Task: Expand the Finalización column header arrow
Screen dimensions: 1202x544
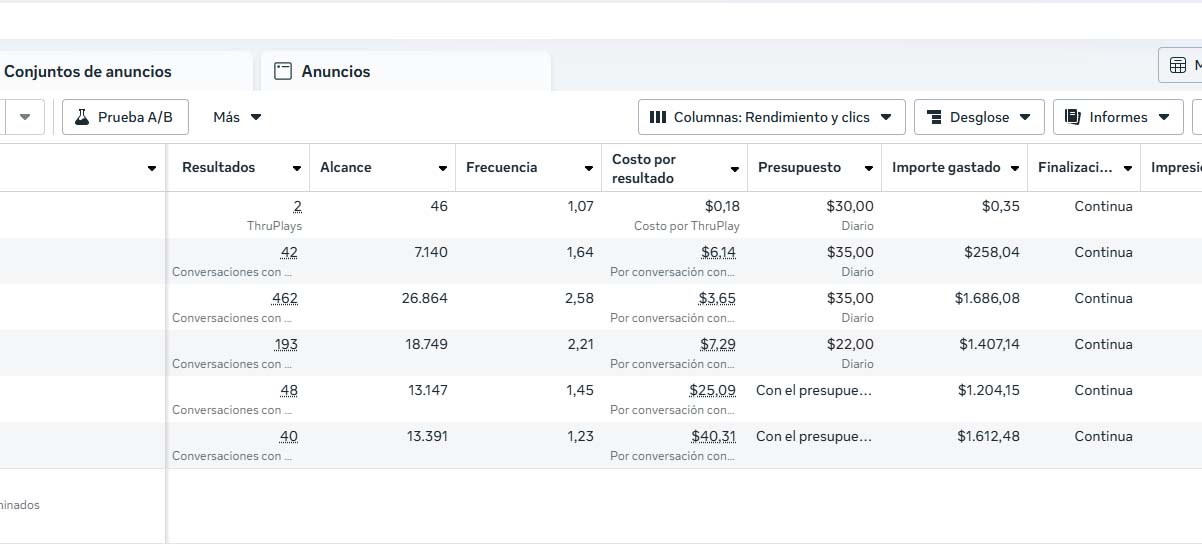Action: pyautogui.click(x=1128, y=168)
